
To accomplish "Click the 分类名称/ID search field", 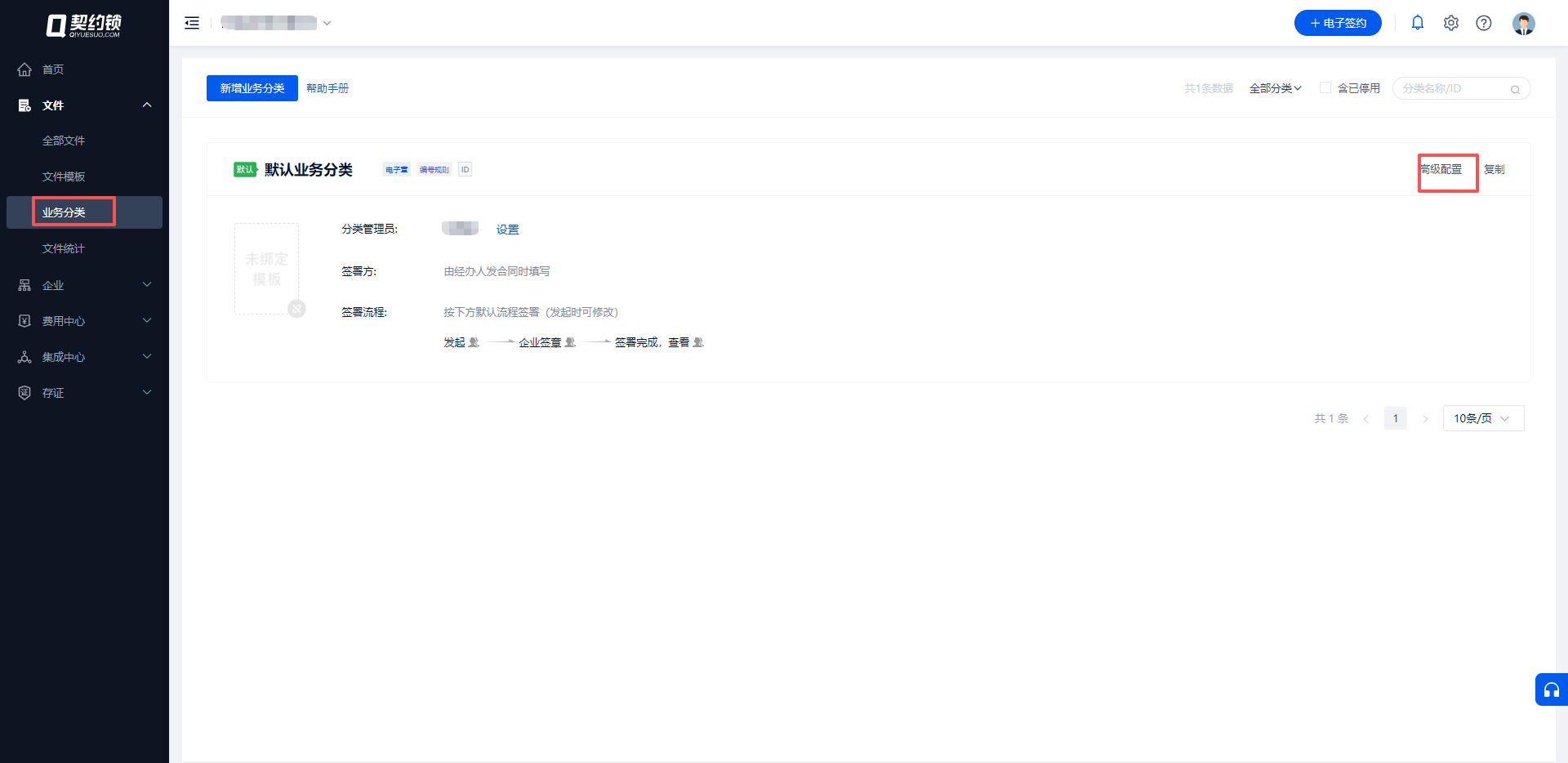I will [x=1452, y=88].
